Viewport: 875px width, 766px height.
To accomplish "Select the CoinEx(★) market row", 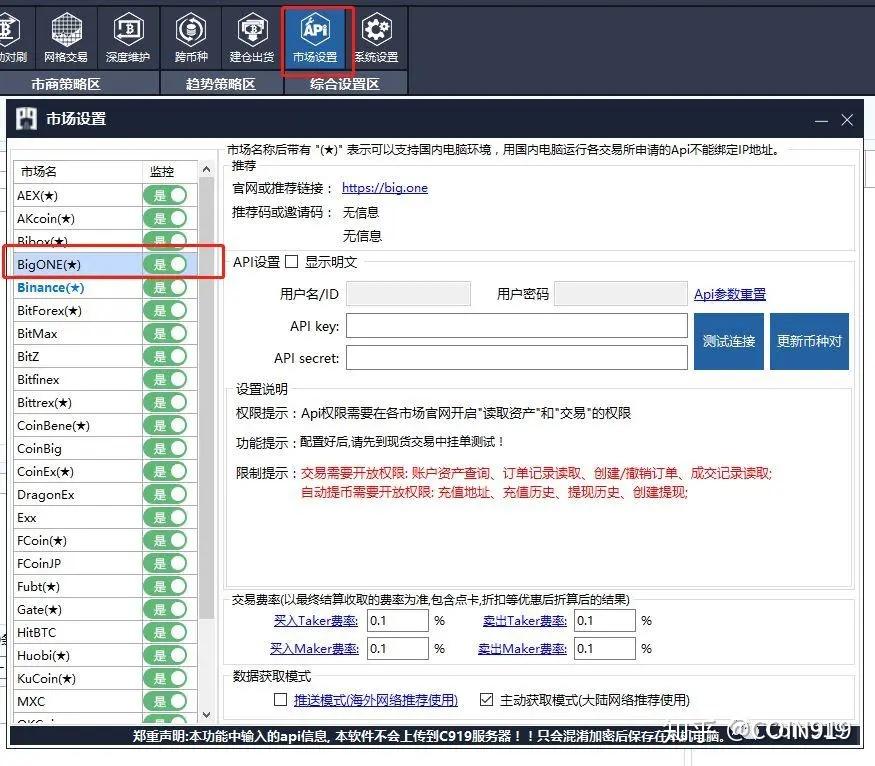I will [x=106, y=471].
